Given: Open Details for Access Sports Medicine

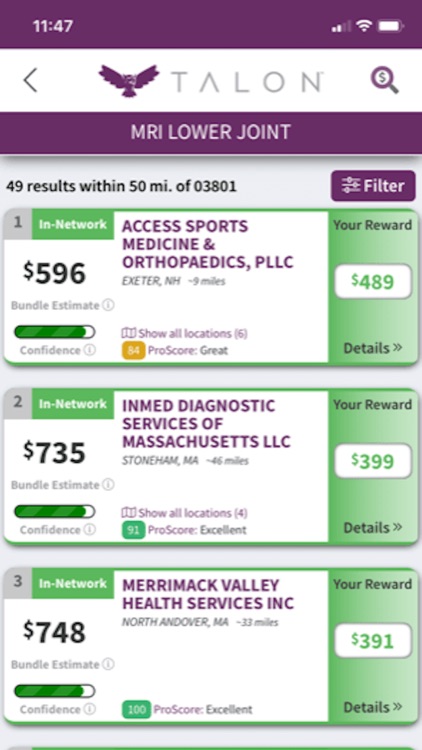Looking at the screenshot, I should [x=373, y=348].
